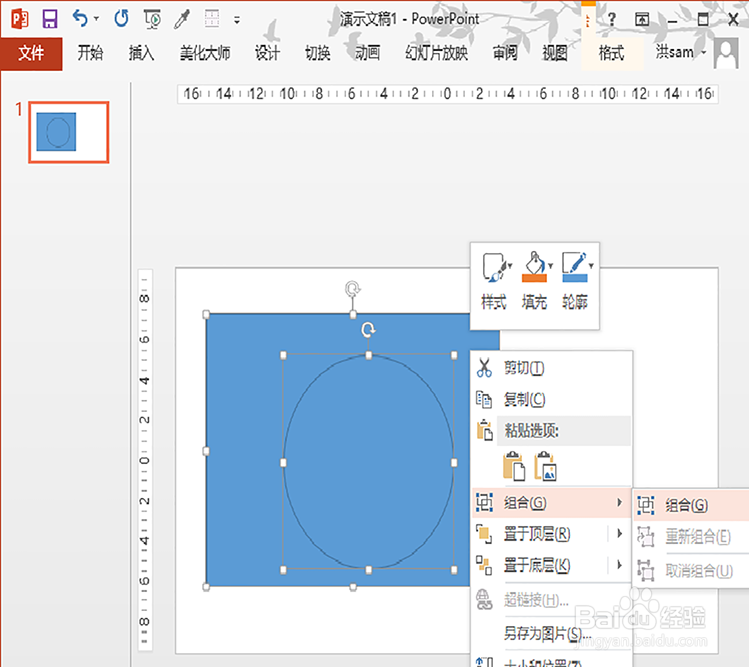Open the 轮廓 shape outline button
Image resolution: width=749 pixels, height=667 pixels.
575,281
